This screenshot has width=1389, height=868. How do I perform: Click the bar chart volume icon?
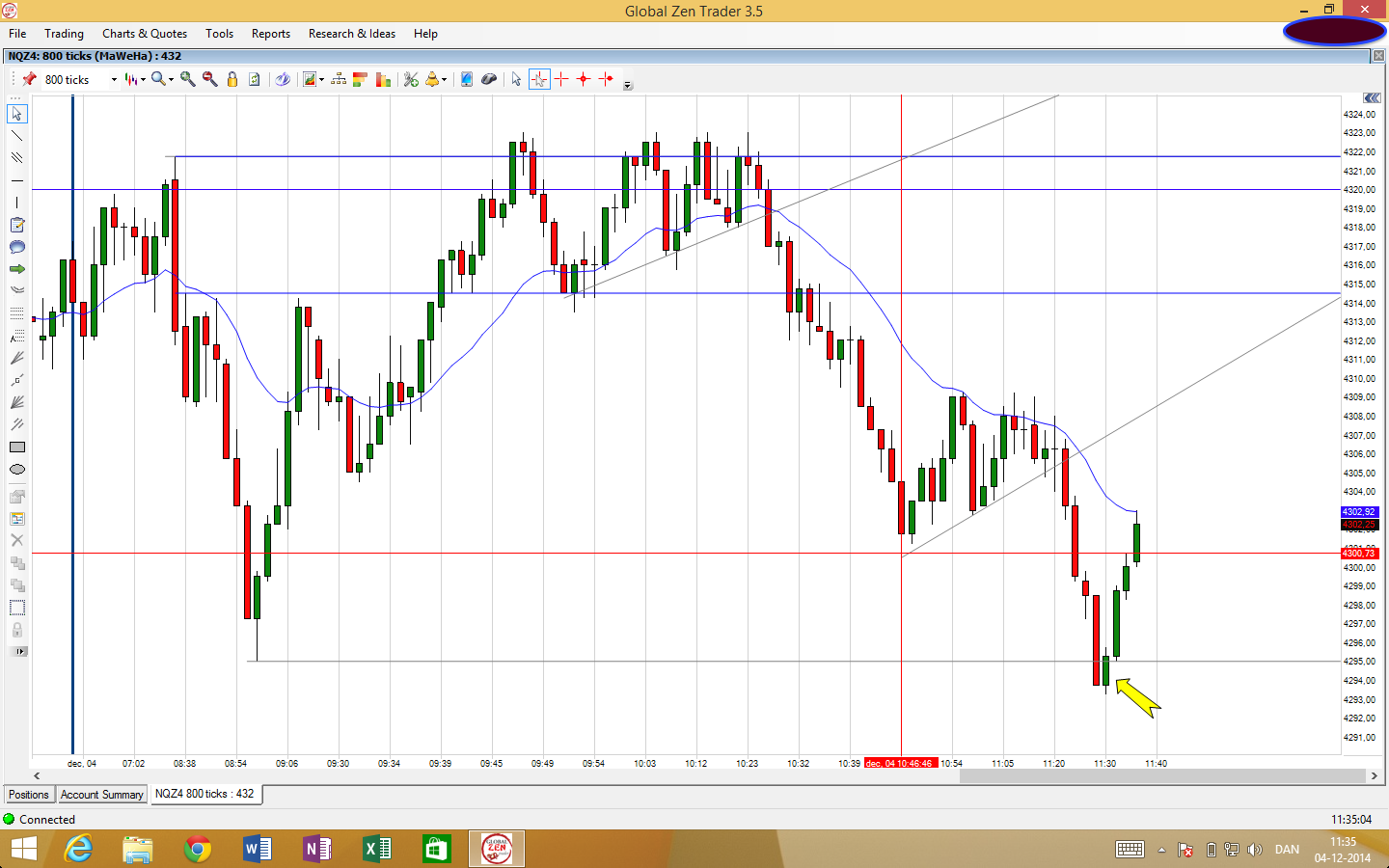click(x=383, y=79)
